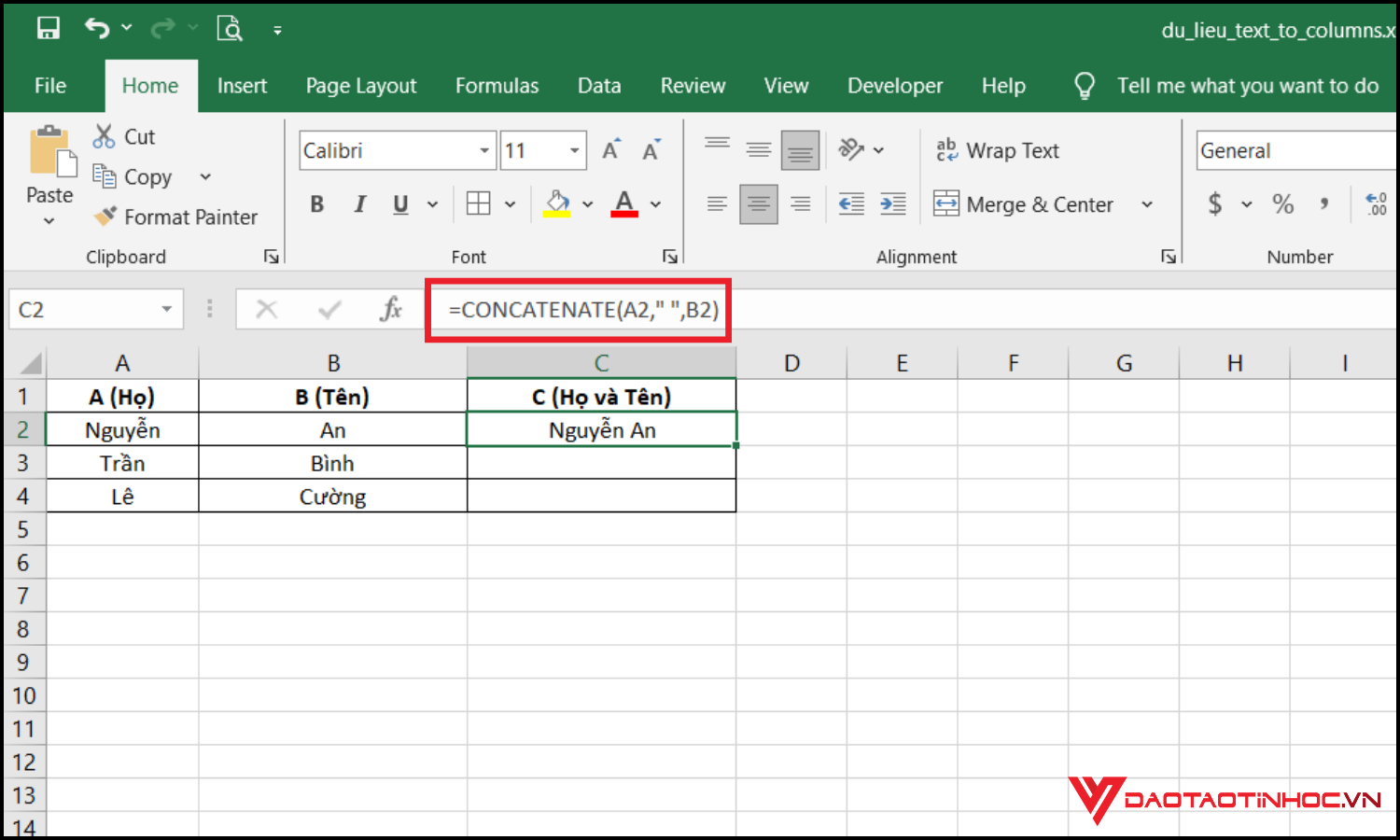Apply yellow fill color
The height and width of the screenshot is (840, 1400).
click(557, 203)
